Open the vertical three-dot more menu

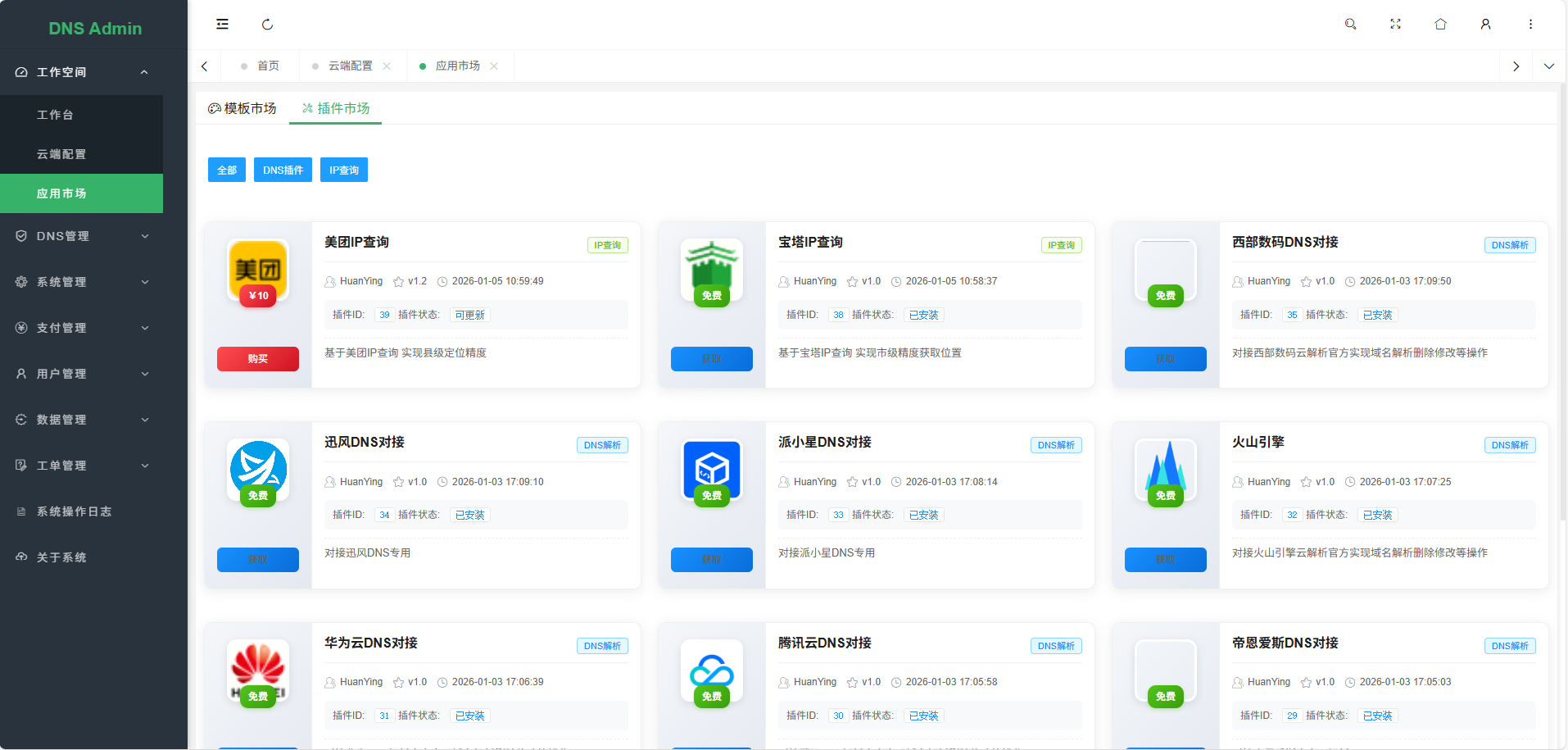1530,25
